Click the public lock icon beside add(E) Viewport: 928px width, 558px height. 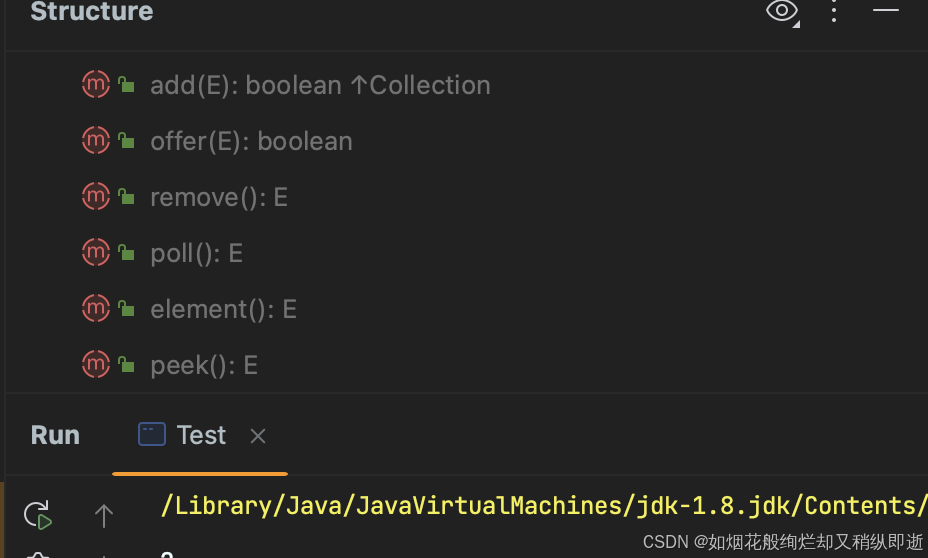[x=126, y=85]
